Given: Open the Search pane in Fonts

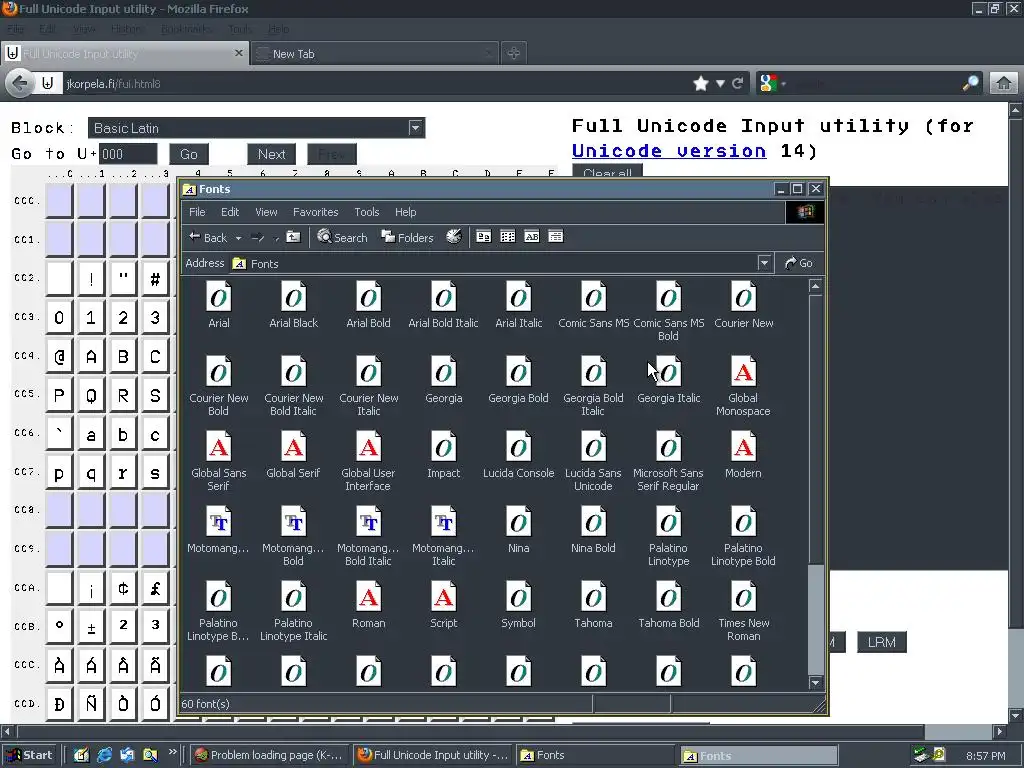Looking at the screenshot, I should [342, 237].
